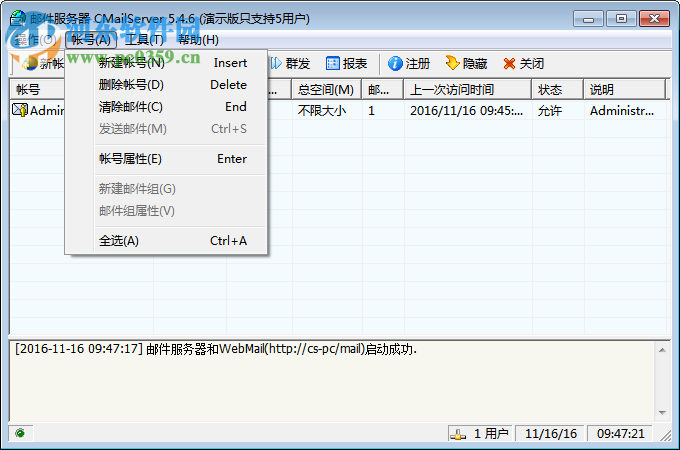Click log pane scroll down arrow

tap(662, 413)
